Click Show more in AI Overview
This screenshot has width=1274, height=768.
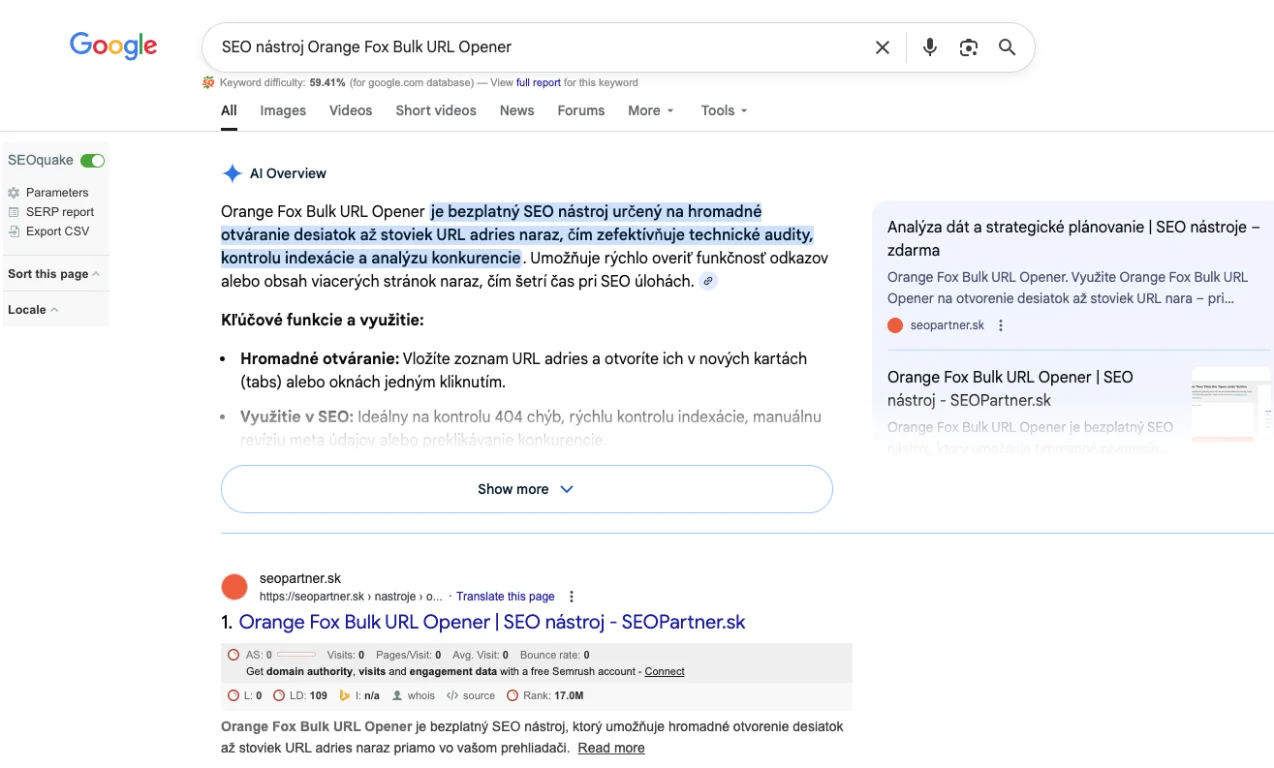526,489
